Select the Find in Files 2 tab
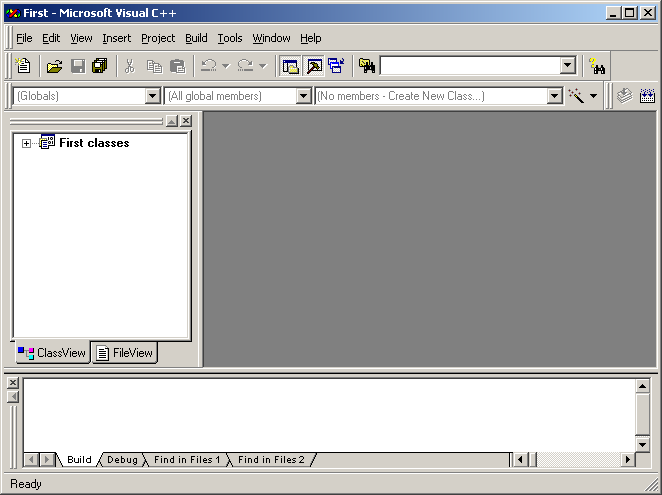 pos(271,460)
